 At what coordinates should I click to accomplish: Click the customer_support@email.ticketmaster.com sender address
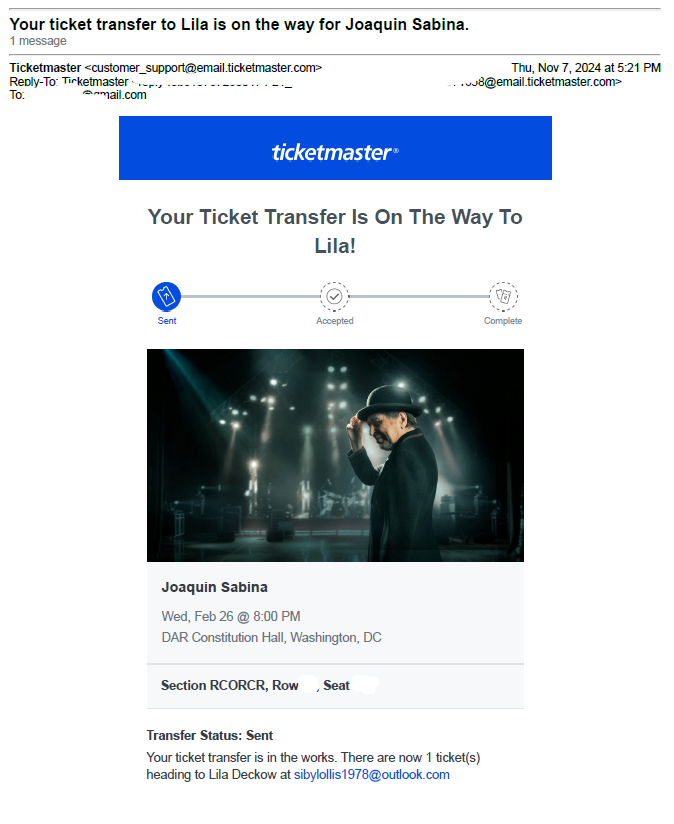[x=203, y=68]
